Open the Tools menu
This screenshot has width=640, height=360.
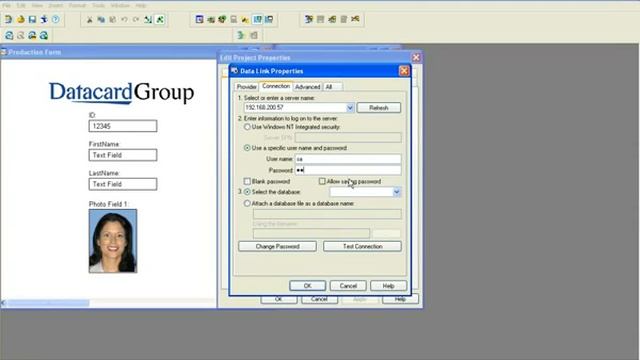pos(98,5)
